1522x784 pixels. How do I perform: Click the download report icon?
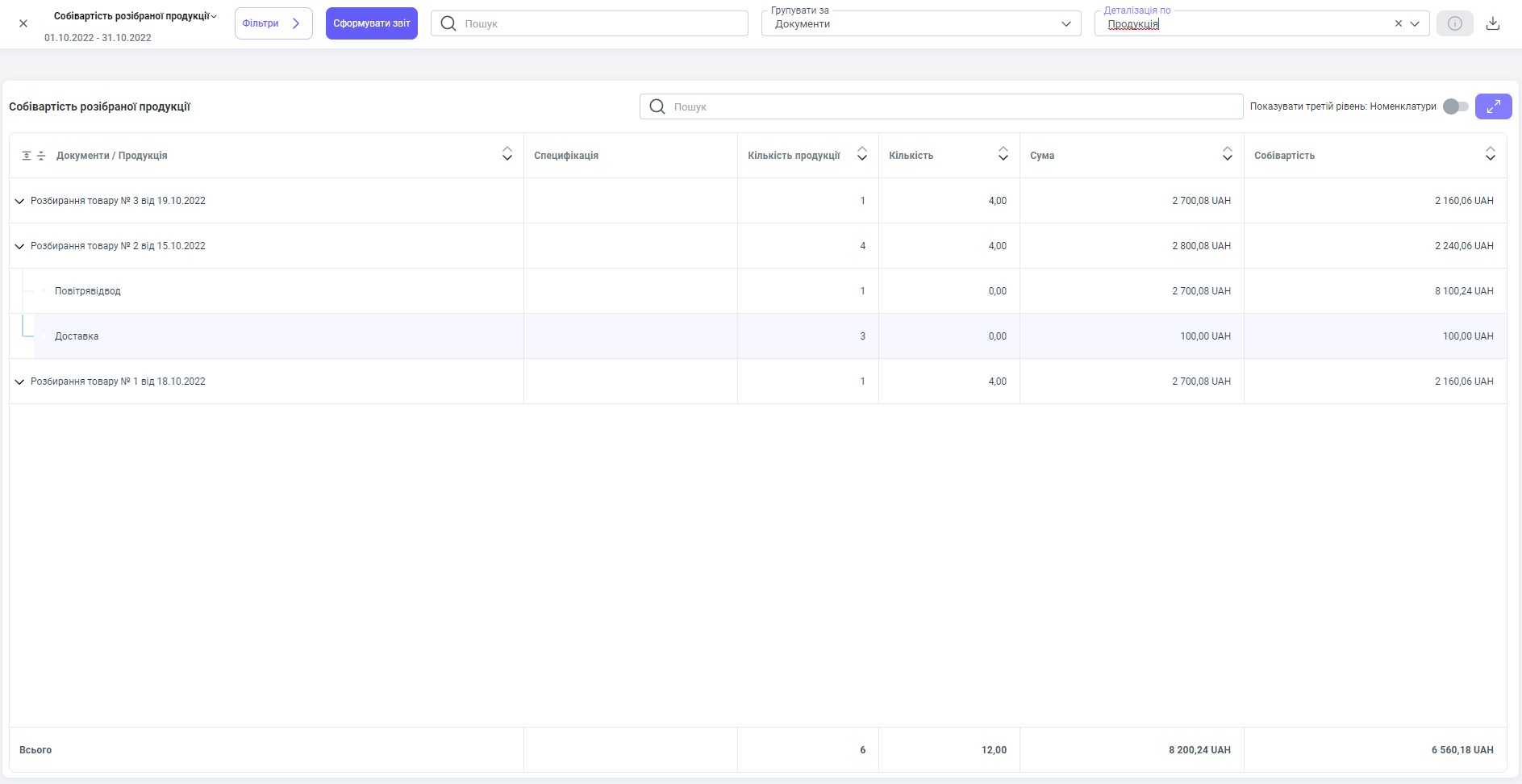coord(1492,23)
